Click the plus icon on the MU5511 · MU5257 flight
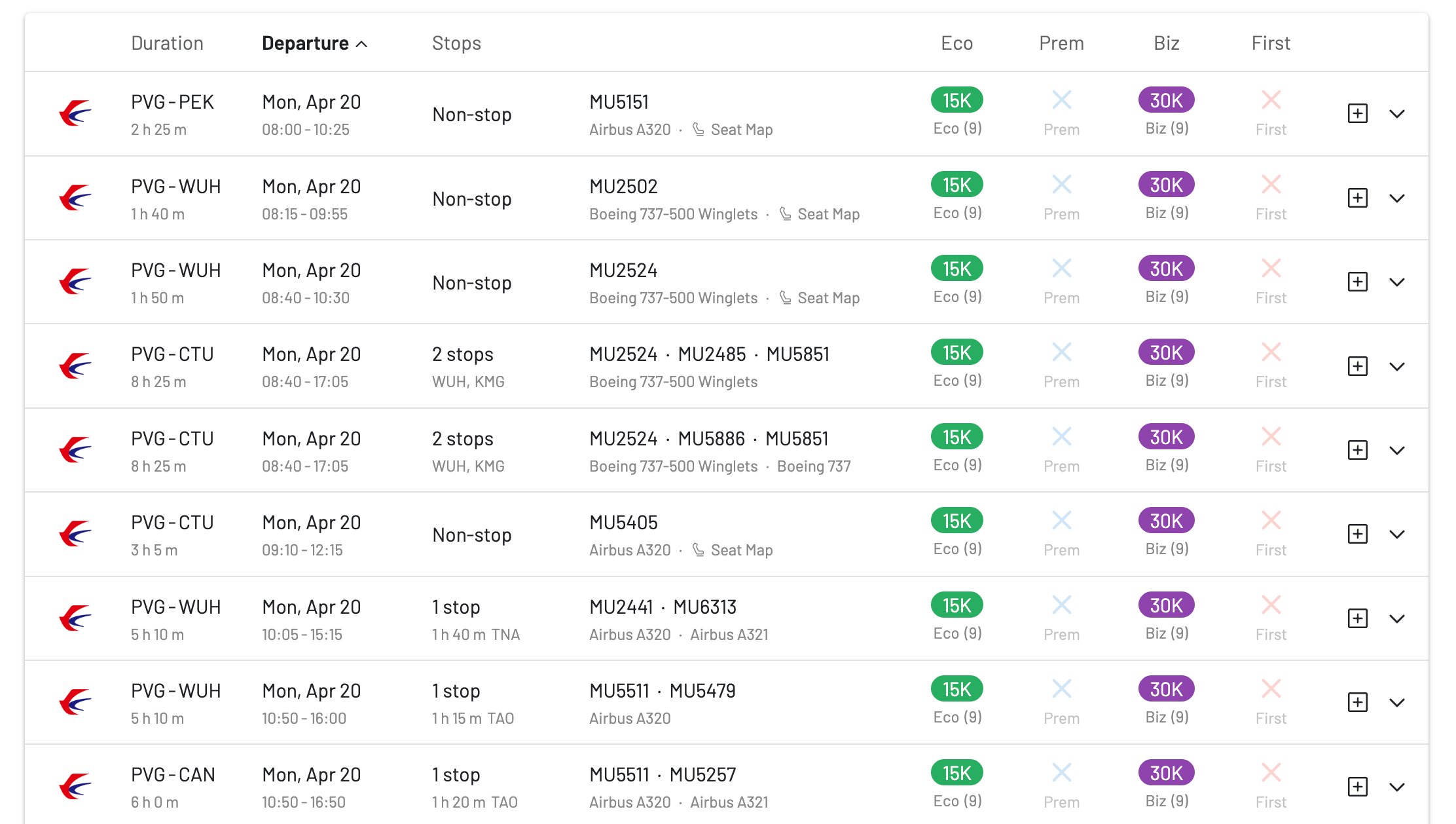 (1357, 786)
